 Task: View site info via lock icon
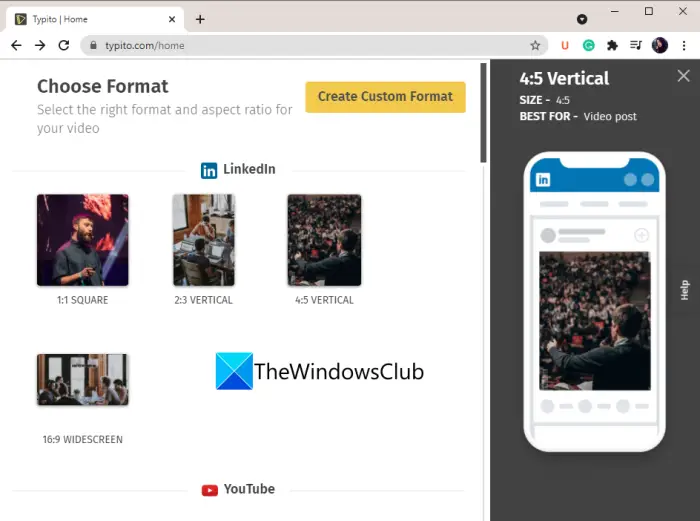point(93,45)
